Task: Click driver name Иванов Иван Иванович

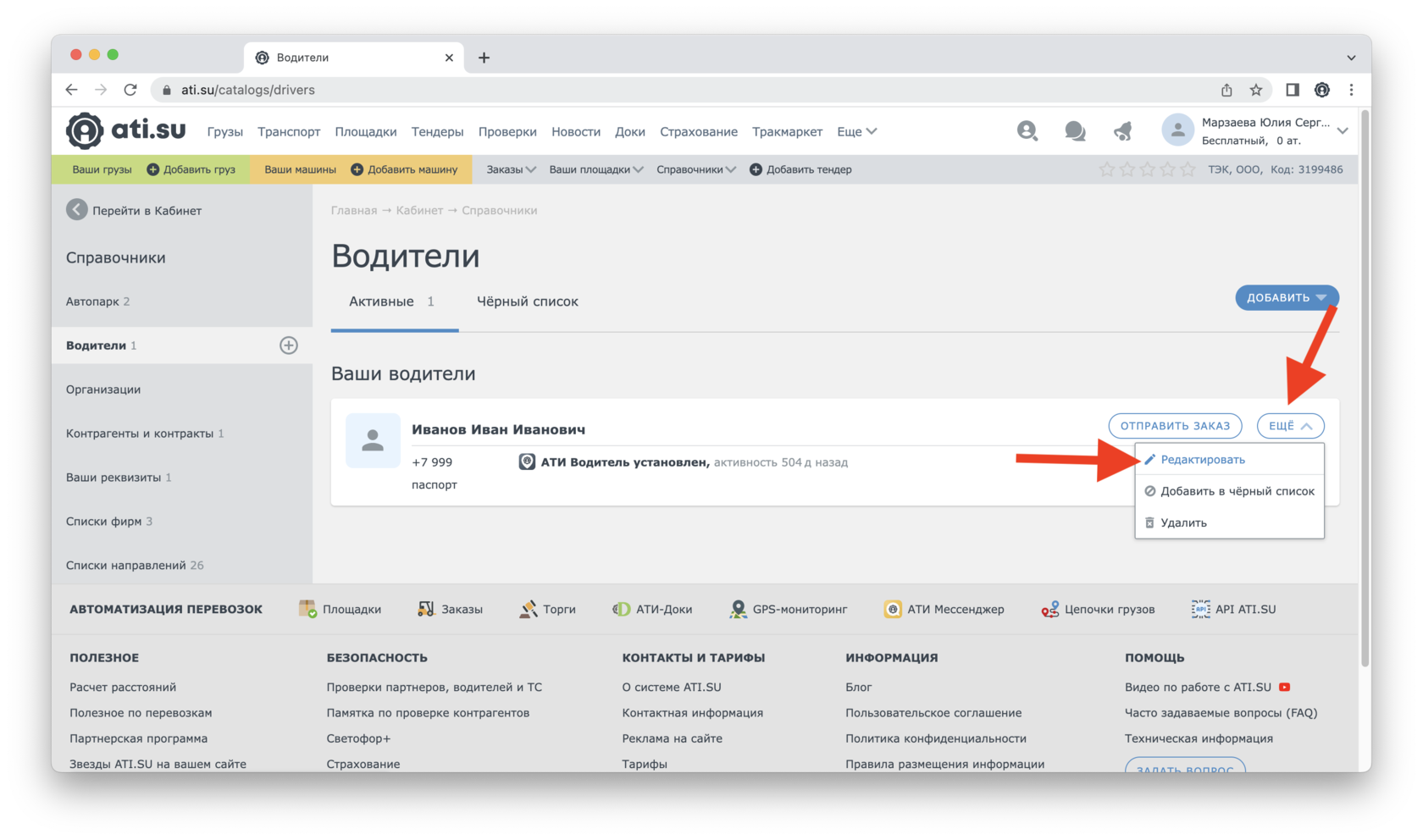Action: (x=498, y=429)
